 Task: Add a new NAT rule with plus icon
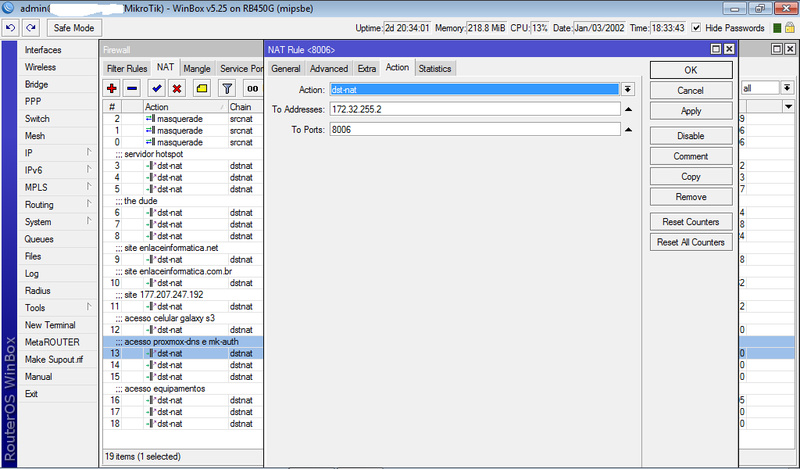112,88
